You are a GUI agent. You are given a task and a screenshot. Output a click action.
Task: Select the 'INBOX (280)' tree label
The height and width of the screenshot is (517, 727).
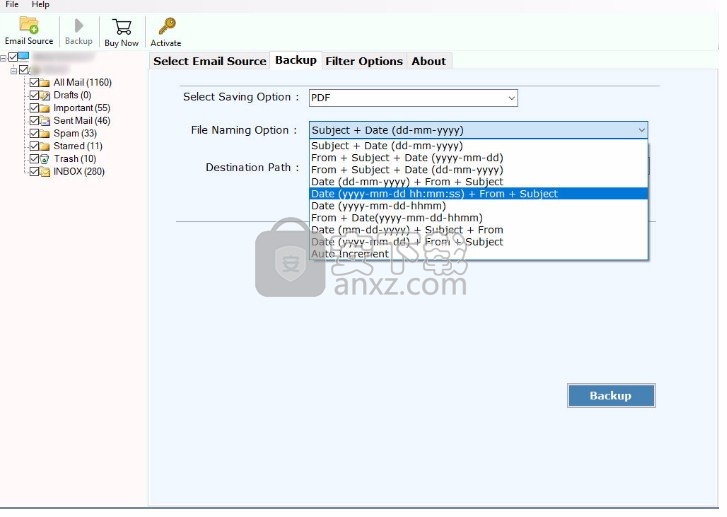79,172
